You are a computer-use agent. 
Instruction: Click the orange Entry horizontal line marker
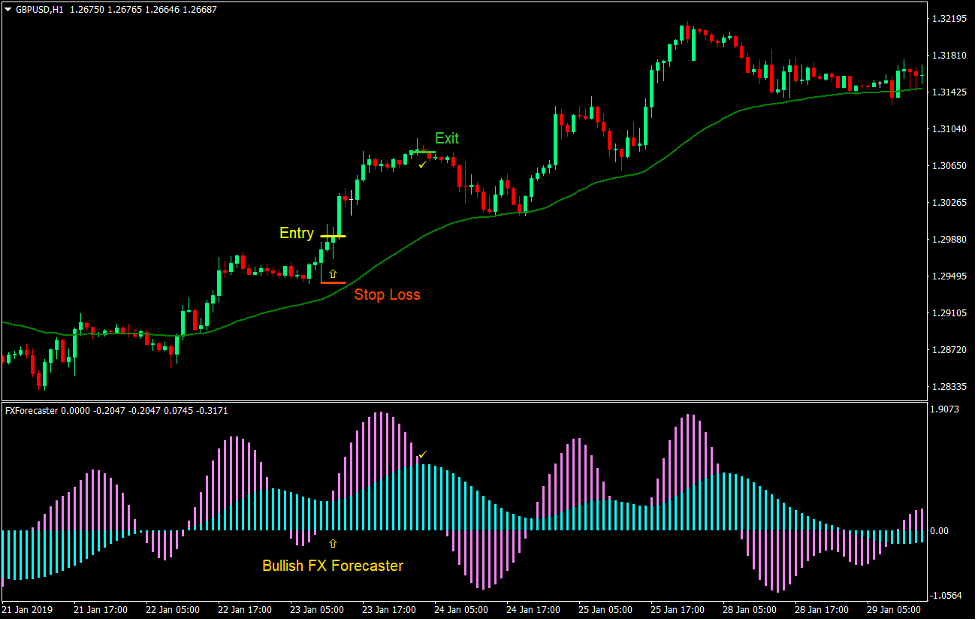pos(333,237)
